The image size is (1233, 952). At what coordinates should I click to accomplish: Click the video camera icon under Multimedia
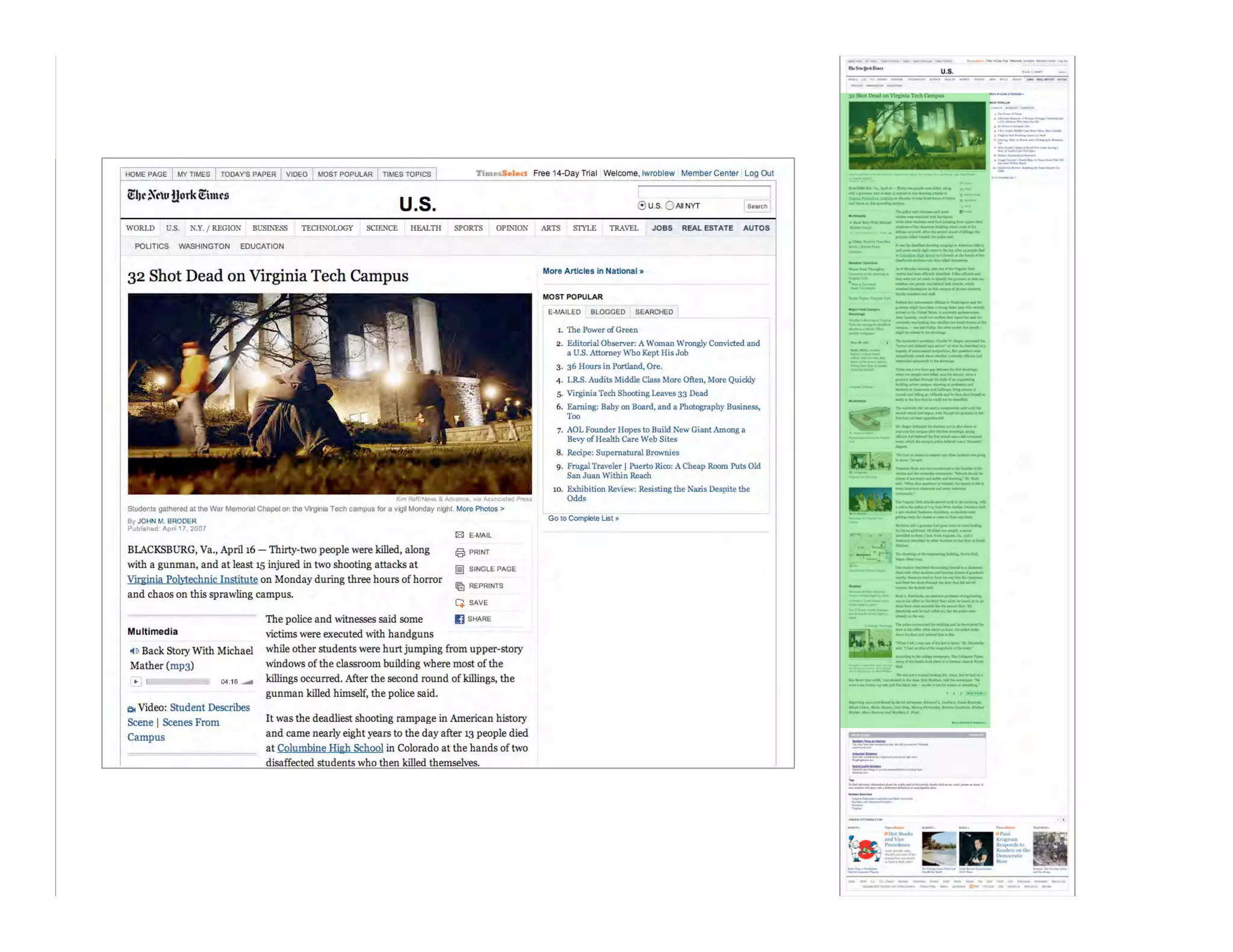[x=131, y=709]
